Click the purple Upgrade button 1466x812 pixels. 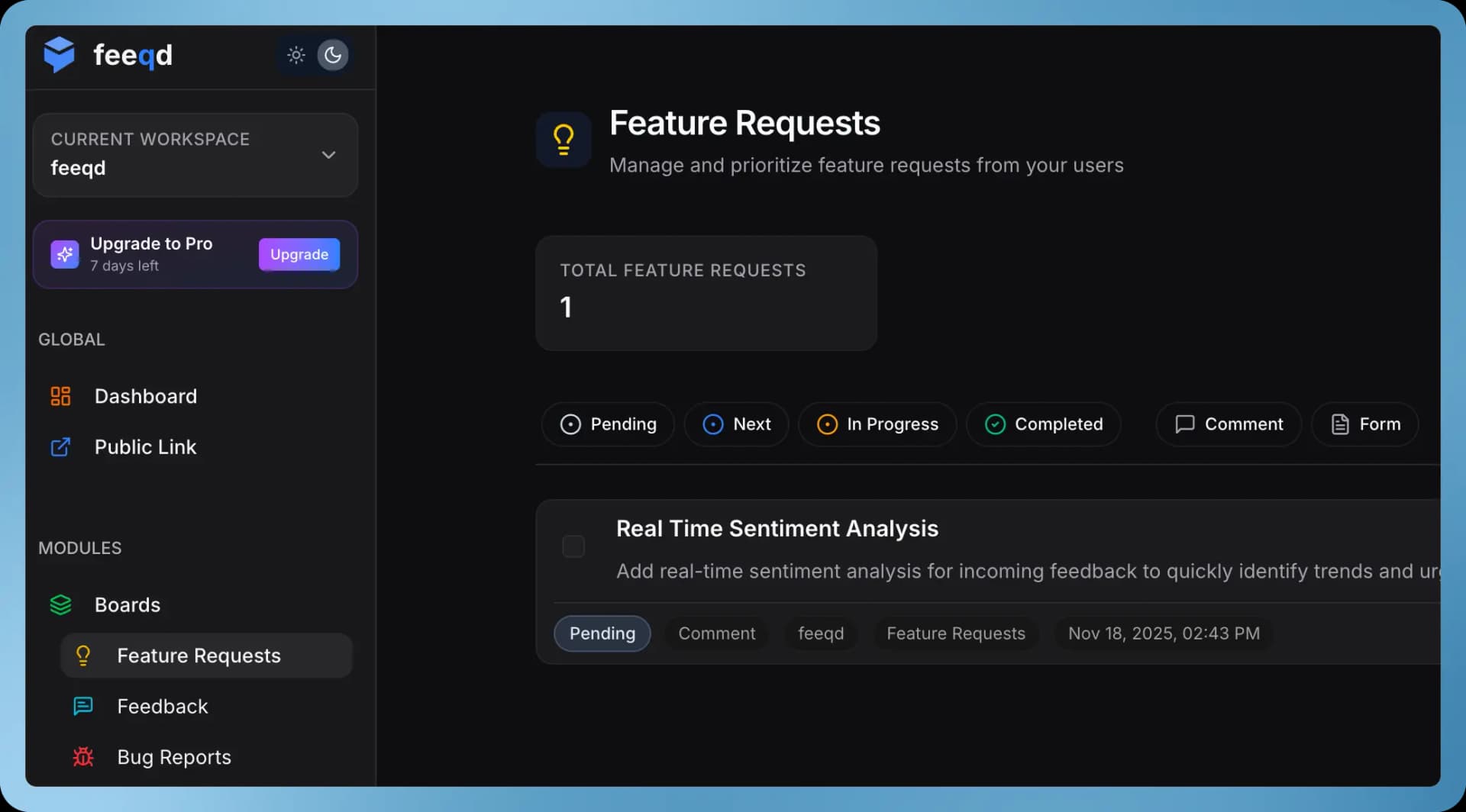tap(299, 254)
